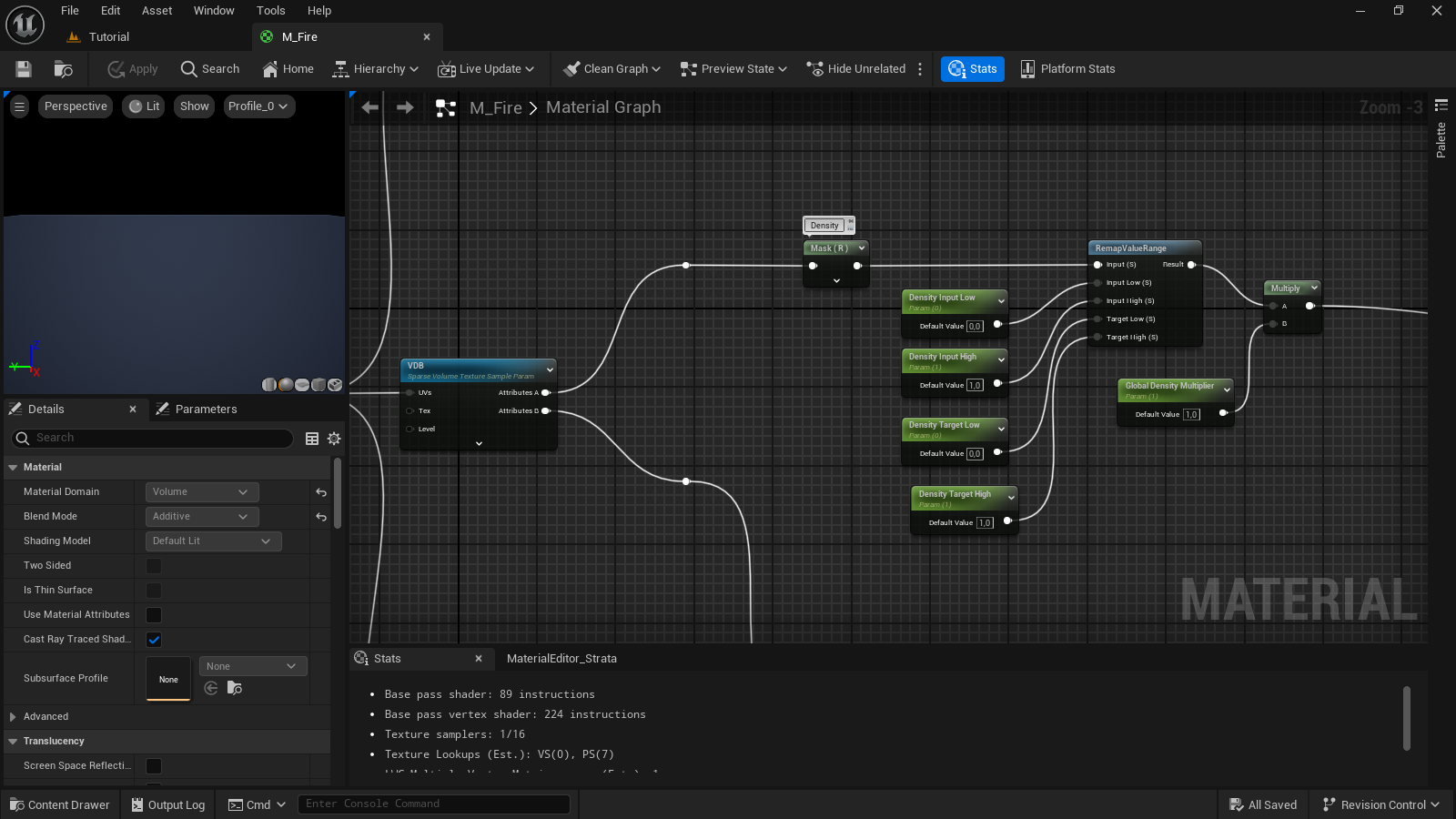Open Revision Control menu
1456x819 pixels.
pos(1380,804)
